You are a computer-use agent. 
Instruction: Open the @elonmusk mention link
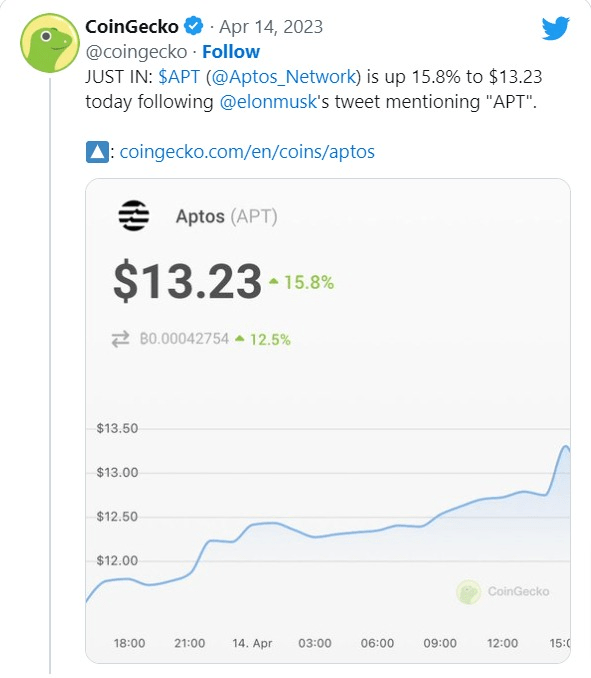[x=268, y=102]
